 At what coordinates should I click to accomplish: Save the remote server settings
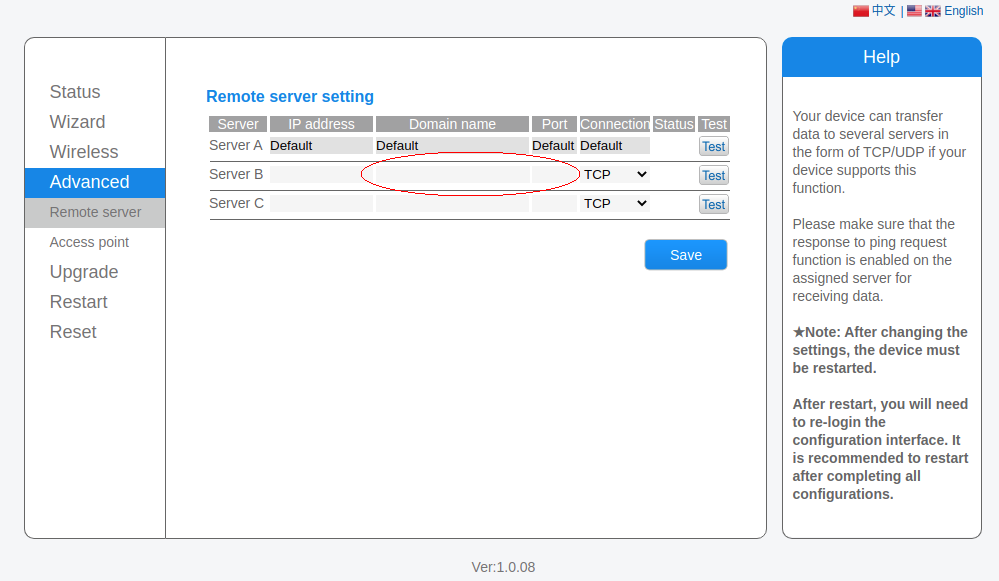click(685, 255)
